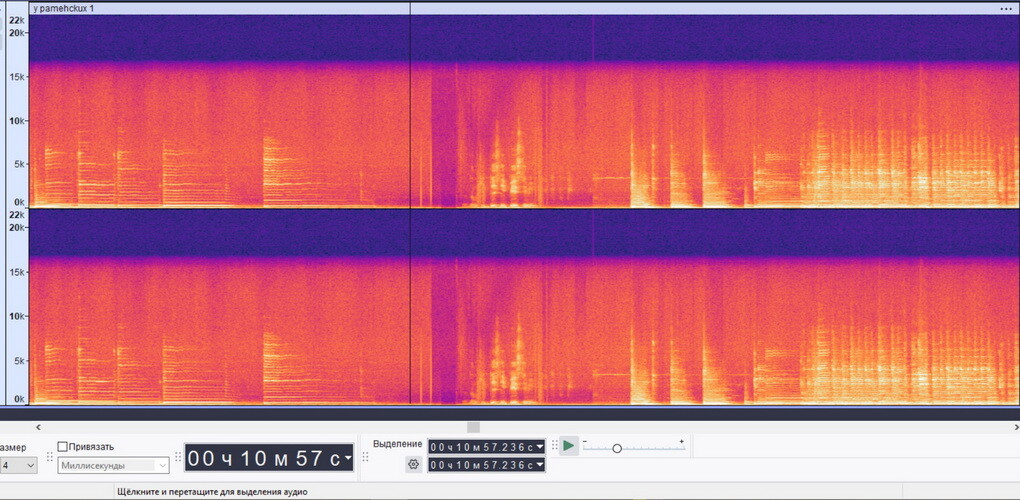Click the upper selection start time field
This screenshot has height=500, width=1020.
click(x=484, y=446)
